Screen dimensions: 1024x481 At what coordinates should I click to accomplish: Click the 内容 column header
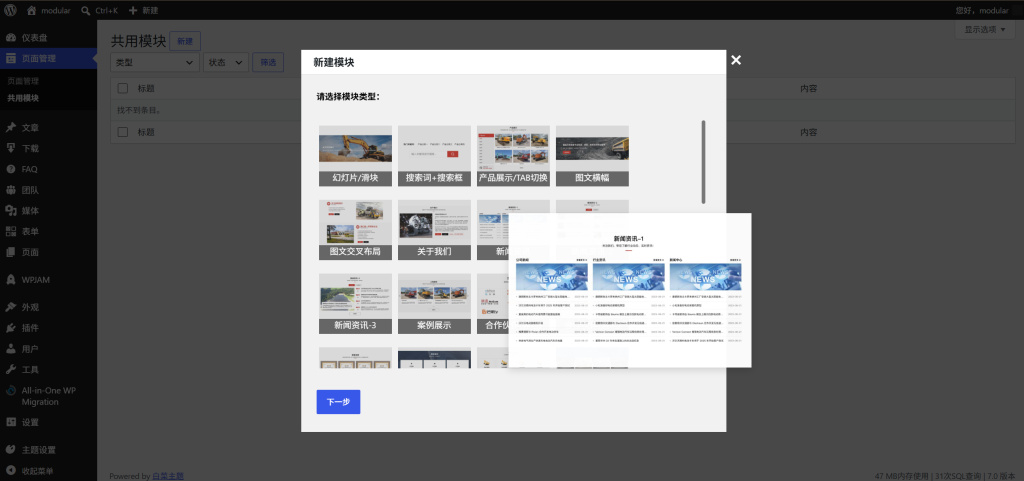(x=808, y=89)
